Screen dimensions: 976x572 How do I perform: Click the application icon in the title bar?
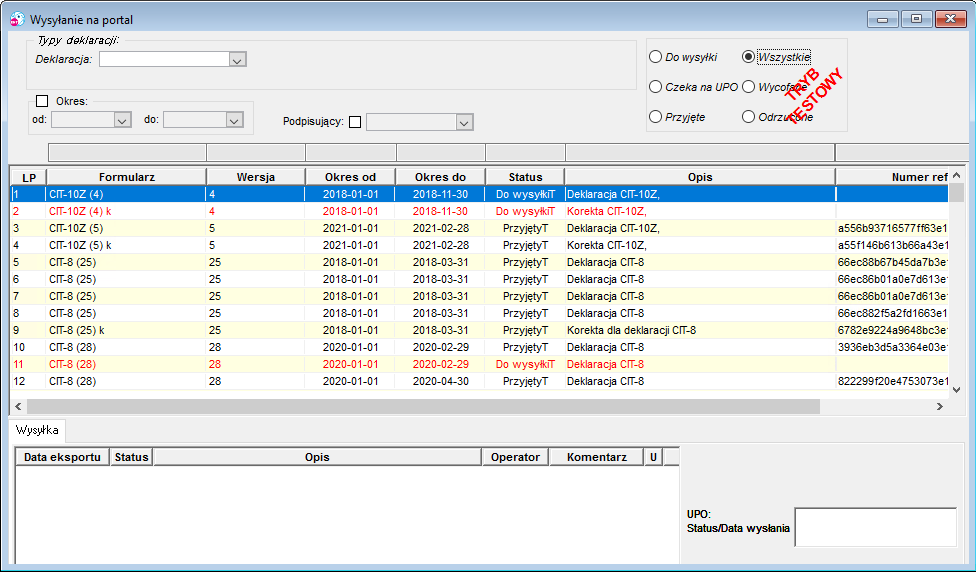[x=17, y=19]
